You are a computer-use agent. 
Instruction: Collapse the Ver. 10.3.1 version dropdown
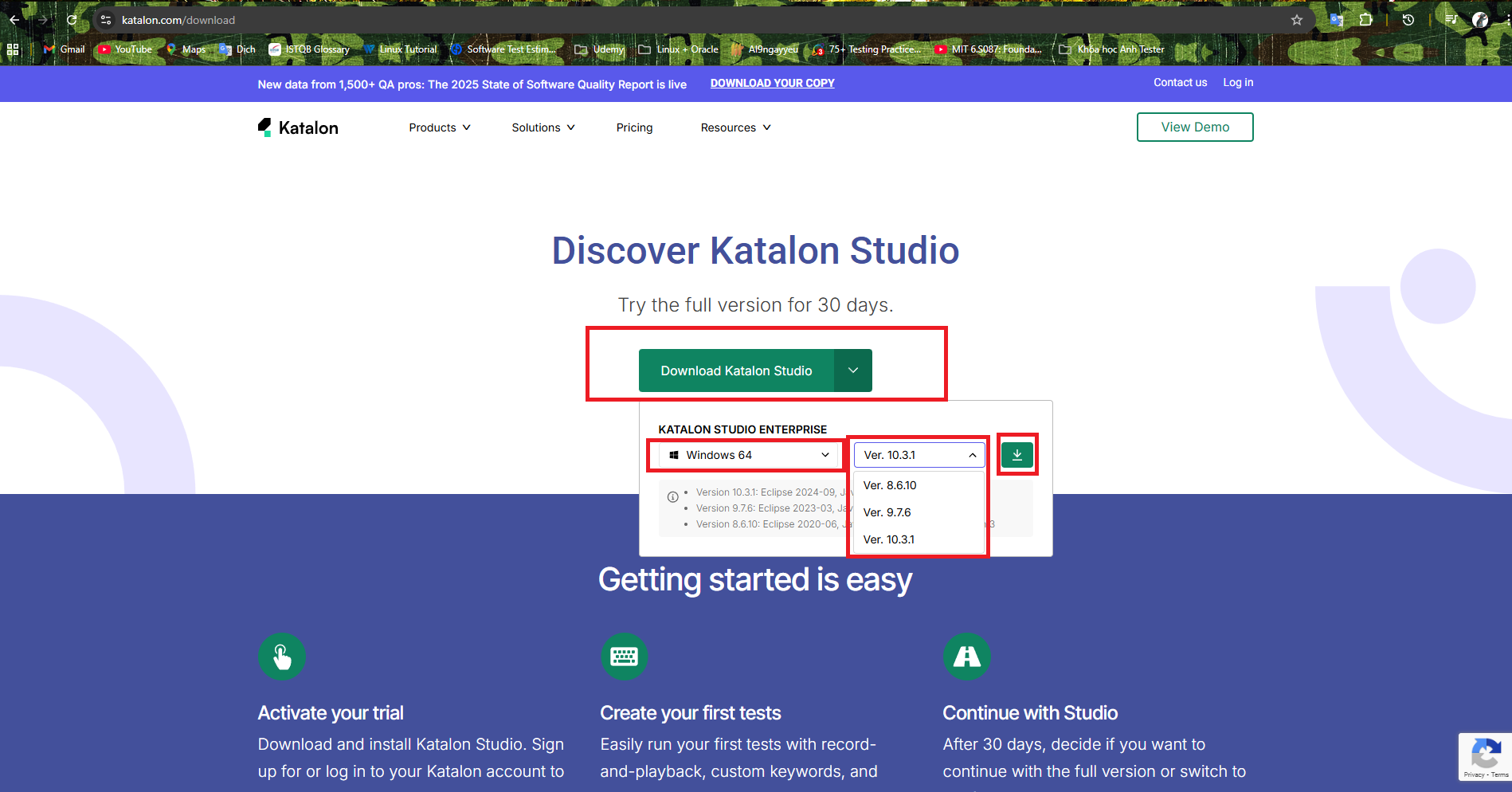[x=919, y=455]
